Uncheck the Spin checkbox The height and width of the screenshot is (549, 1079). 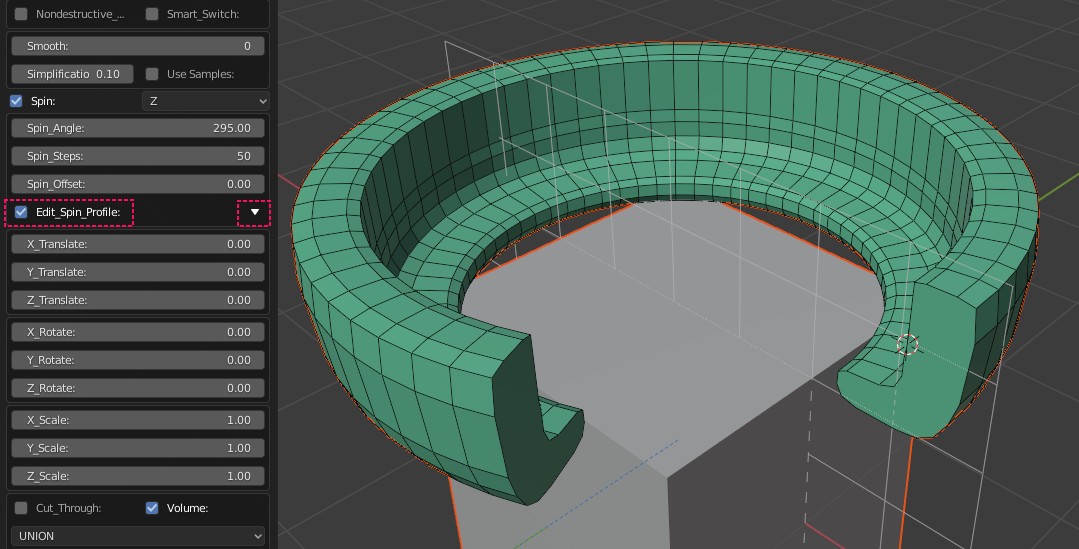click(x=16, y=101)
